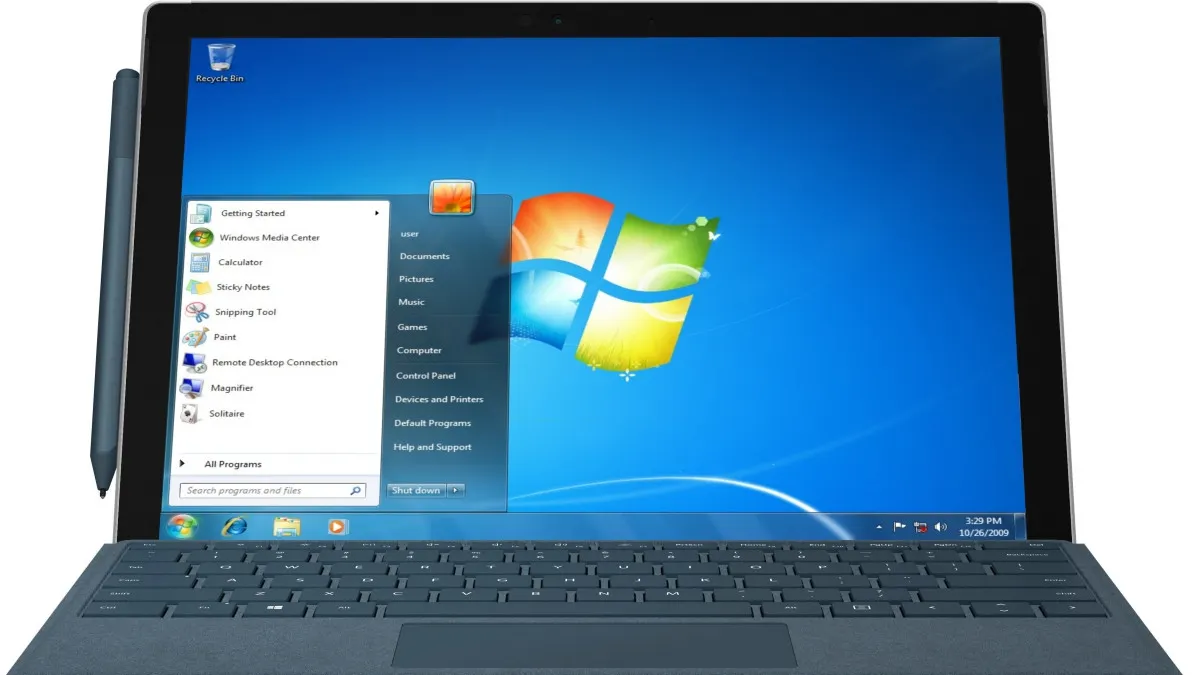Show hidden tray icons arrow

point(879,526)
